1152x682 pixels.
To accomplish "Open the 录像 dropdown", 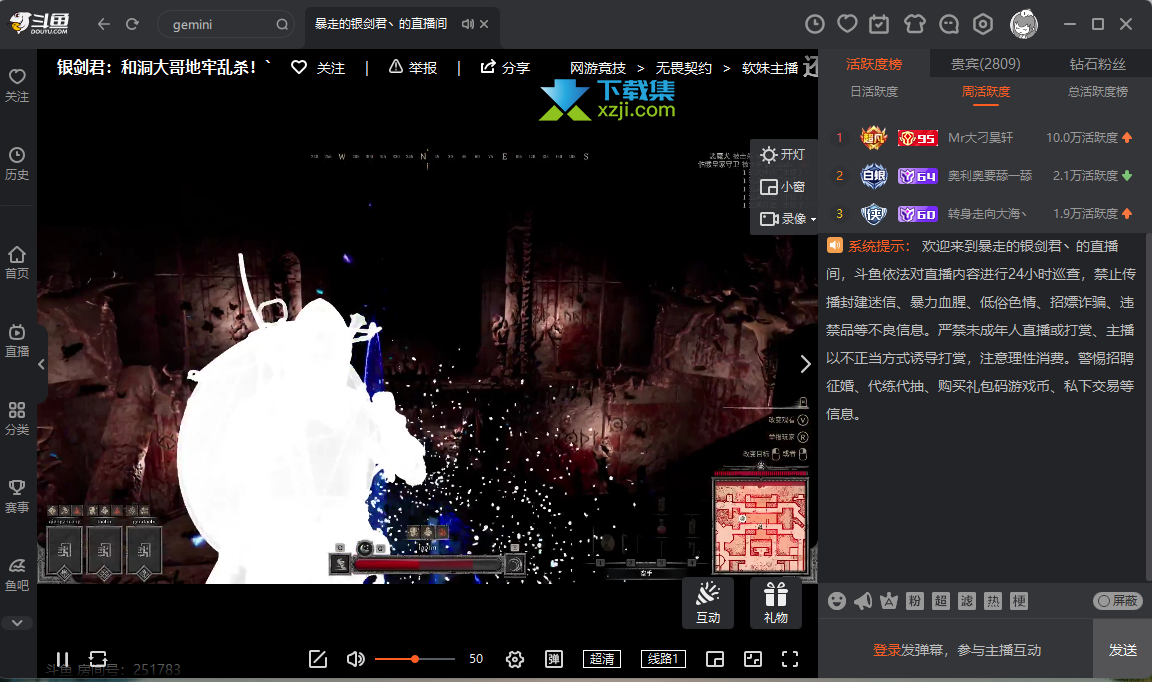I will point(787,219).
